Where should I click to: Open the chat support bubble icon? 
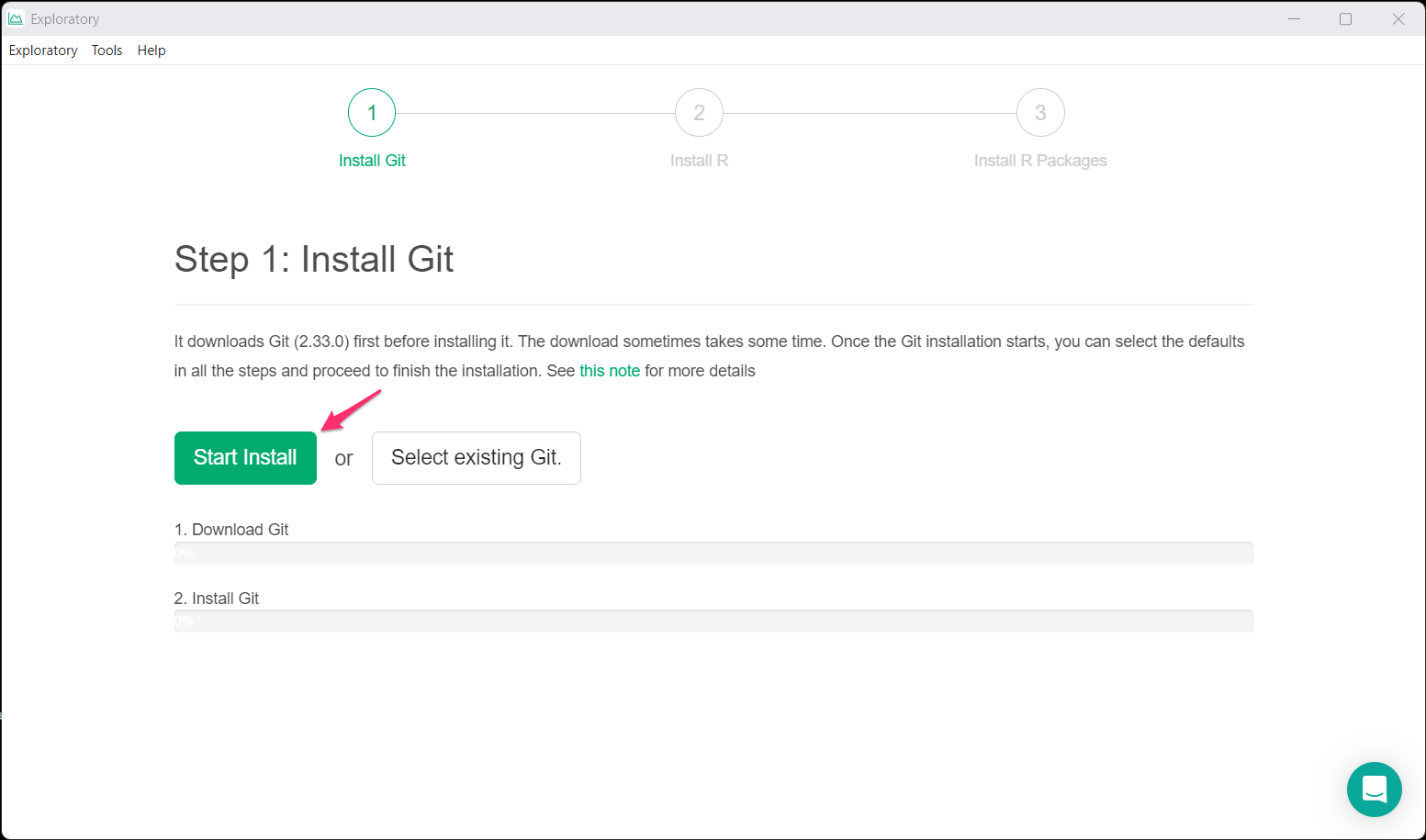point(1374,789)
